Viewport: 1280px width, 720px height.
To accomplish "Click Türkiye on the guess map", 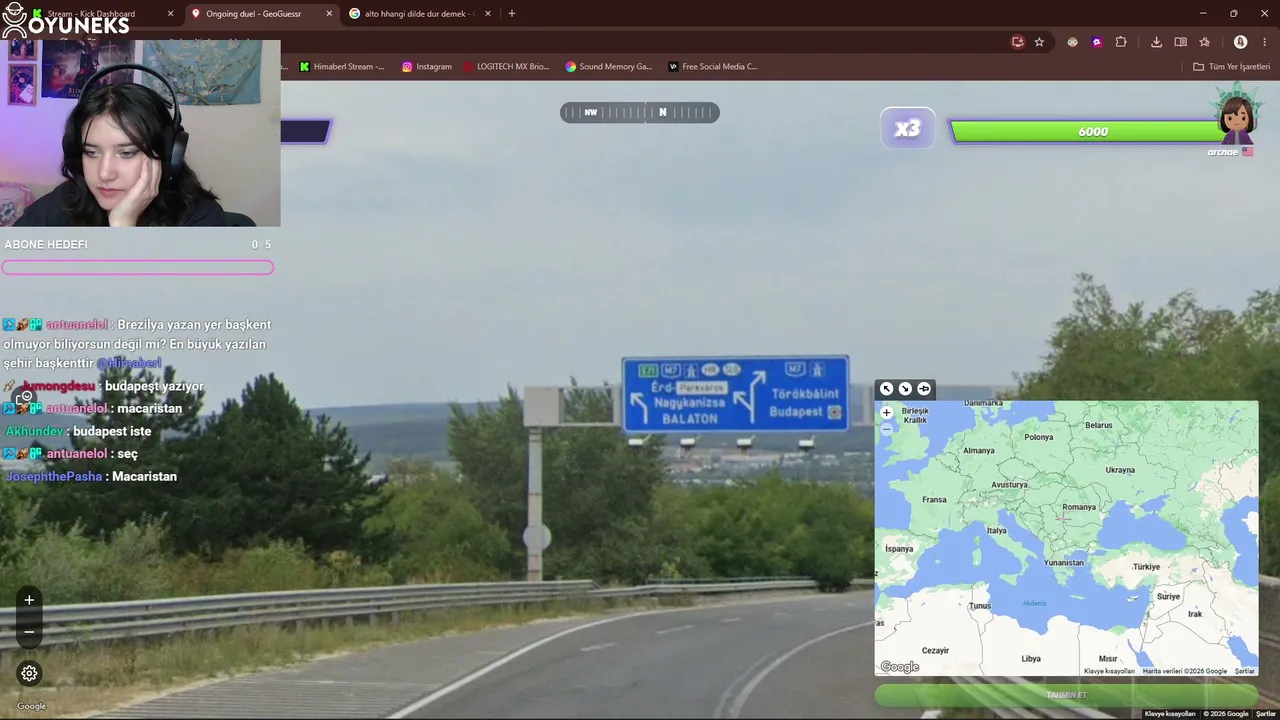I will [1146, 567].
